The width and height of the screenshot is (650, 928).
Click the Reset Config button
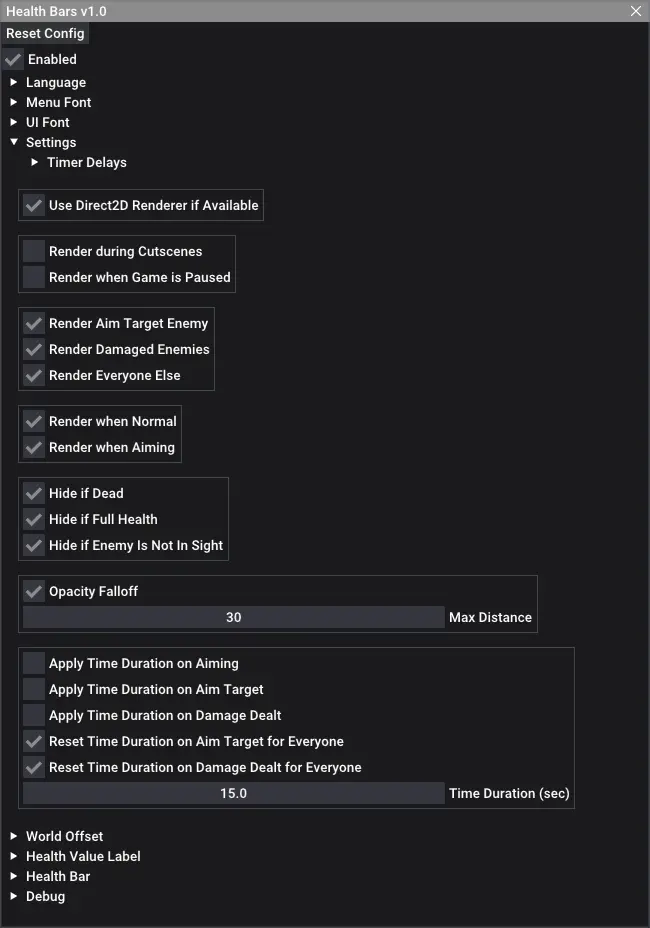(45, 34)
